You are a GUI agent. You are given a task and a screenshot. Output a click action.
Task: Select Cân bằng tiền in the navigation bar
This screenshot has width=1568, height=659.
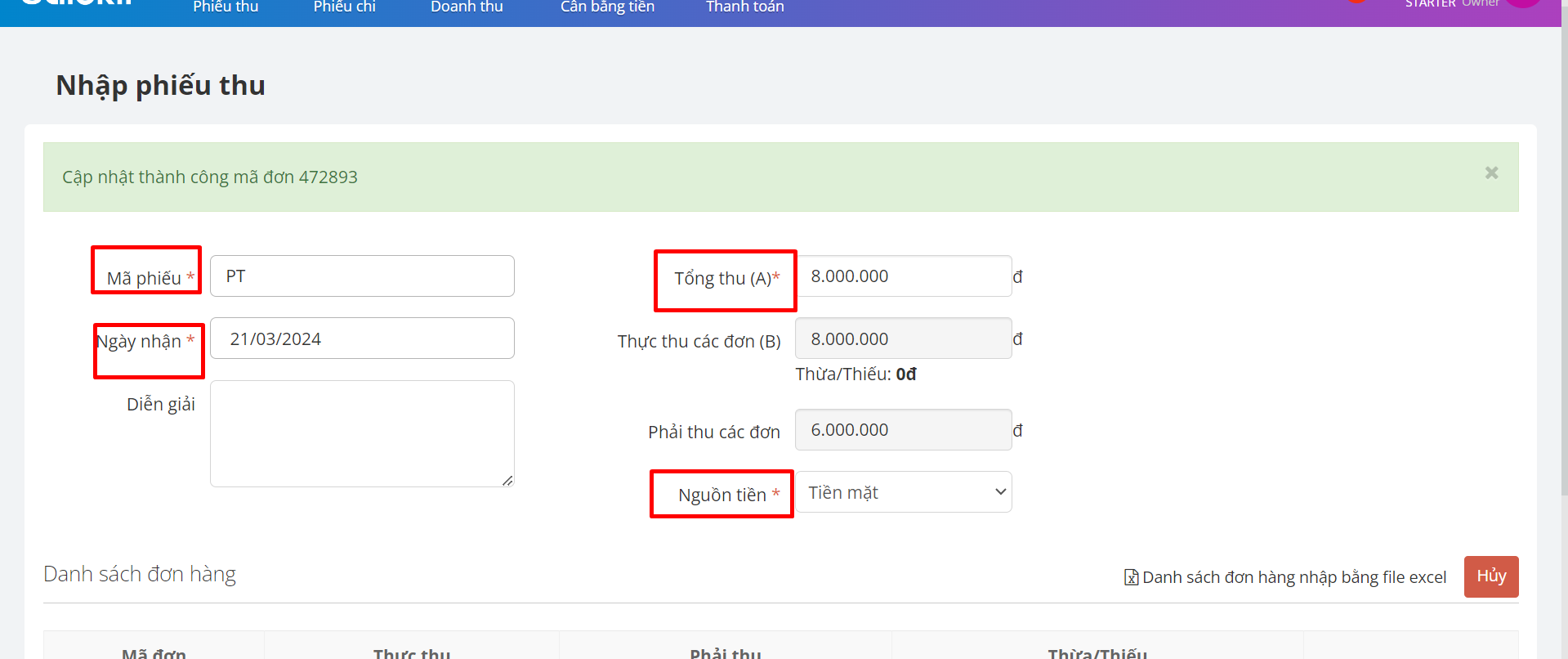(x=607, y=7)
